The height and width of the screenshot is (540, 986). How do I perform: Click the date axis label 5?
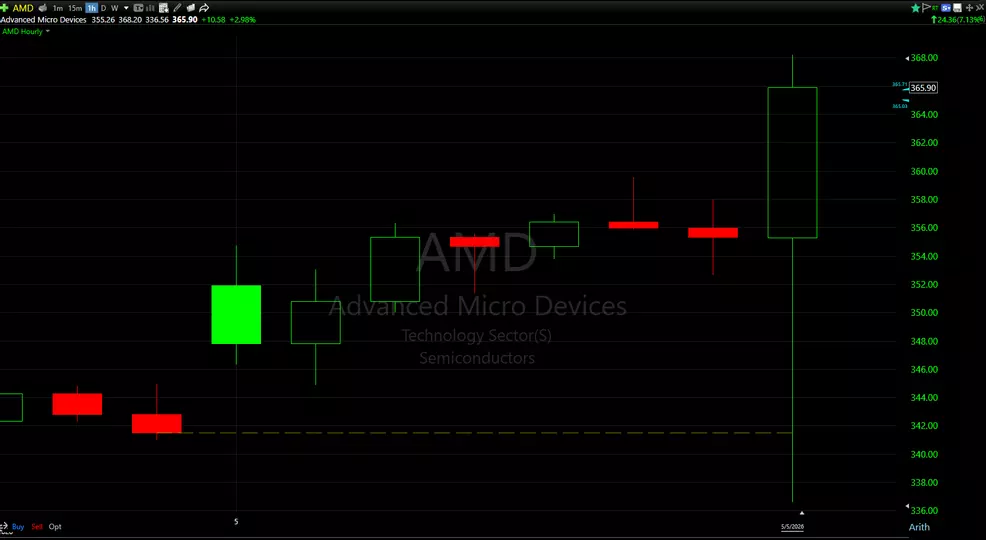(x=236, y=522)
